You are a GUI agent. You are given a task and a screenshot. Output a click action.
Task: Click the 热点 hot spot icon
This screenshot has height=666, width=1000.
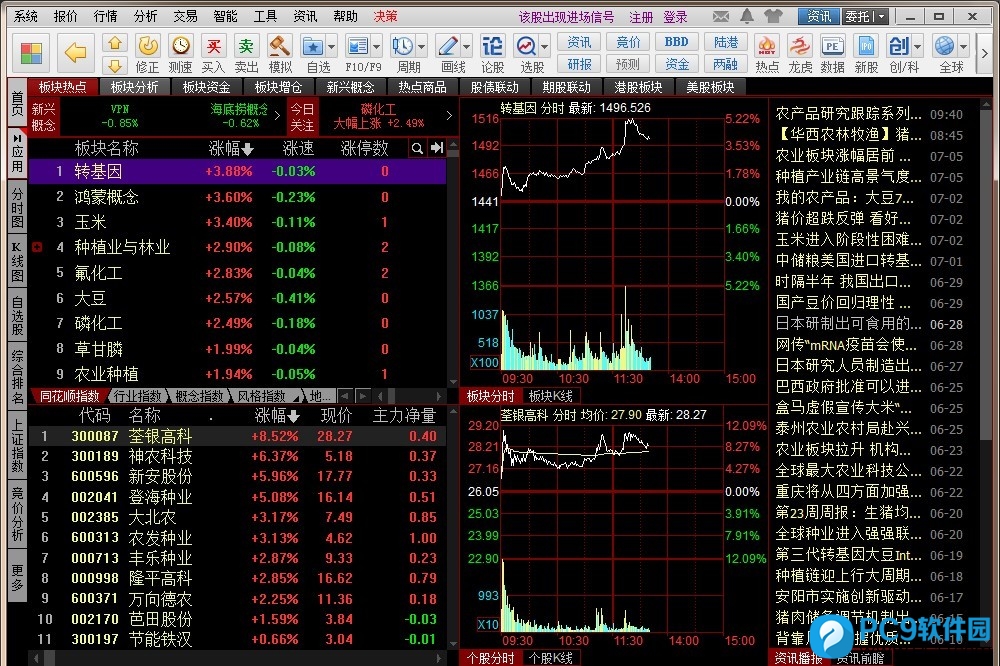tap(767, 54)
